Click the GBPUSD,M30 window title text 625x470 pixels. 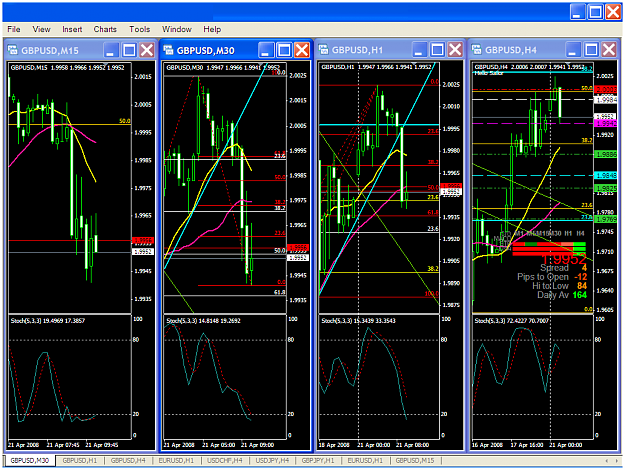click(x=205, y=51)
